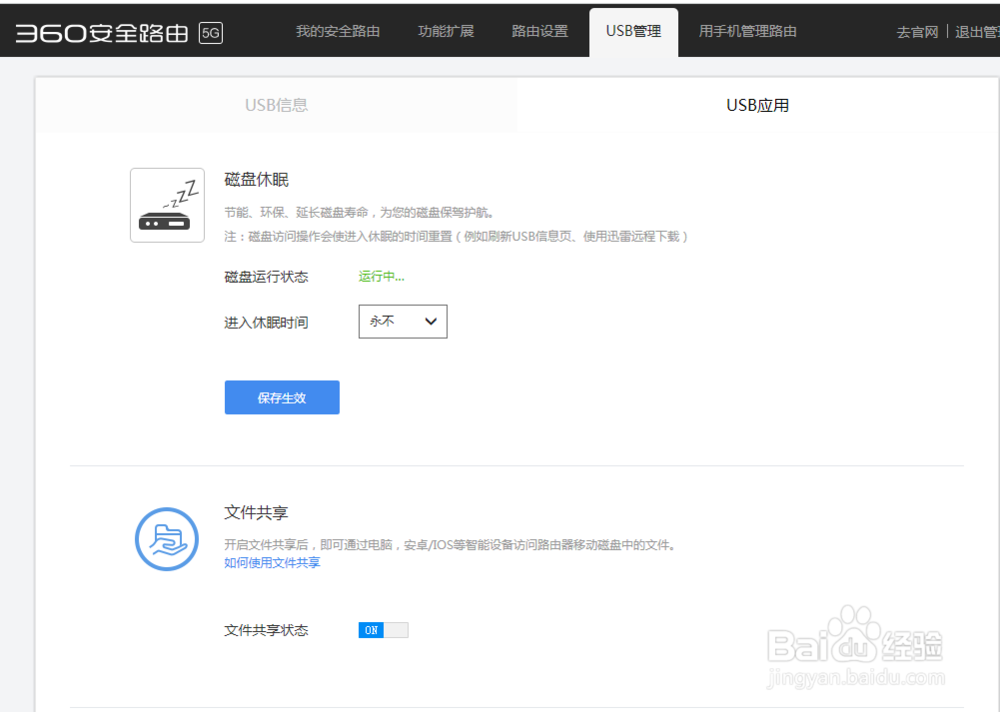Click the 5G badge icon
1000x712 pixels.
coord(211,33)
